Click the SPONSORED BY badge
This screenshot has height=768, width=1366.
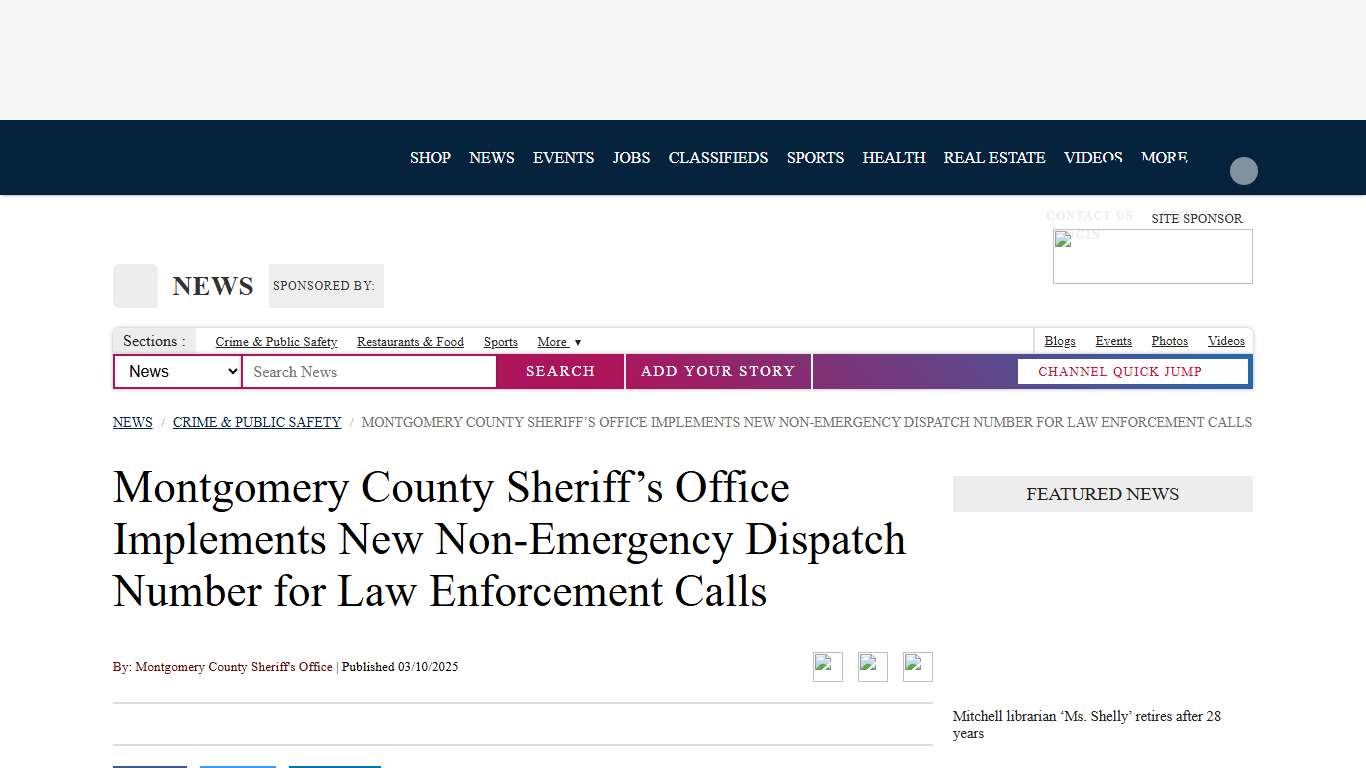click(325, 286)
